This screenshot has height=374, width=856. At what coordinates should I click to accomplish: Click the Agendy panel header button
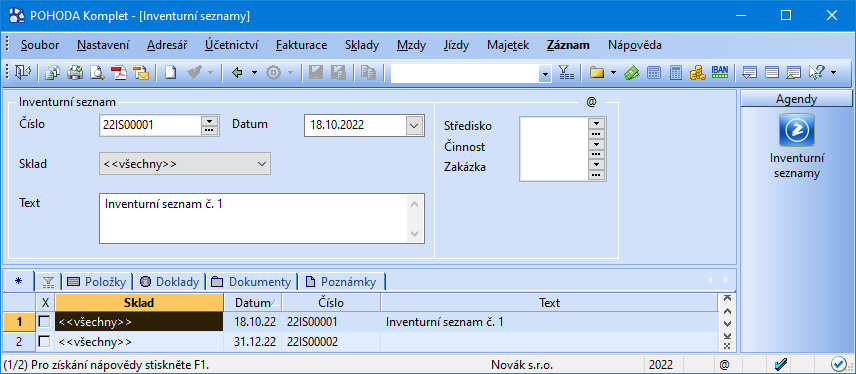pyautogui.click(x=796, y=99)
